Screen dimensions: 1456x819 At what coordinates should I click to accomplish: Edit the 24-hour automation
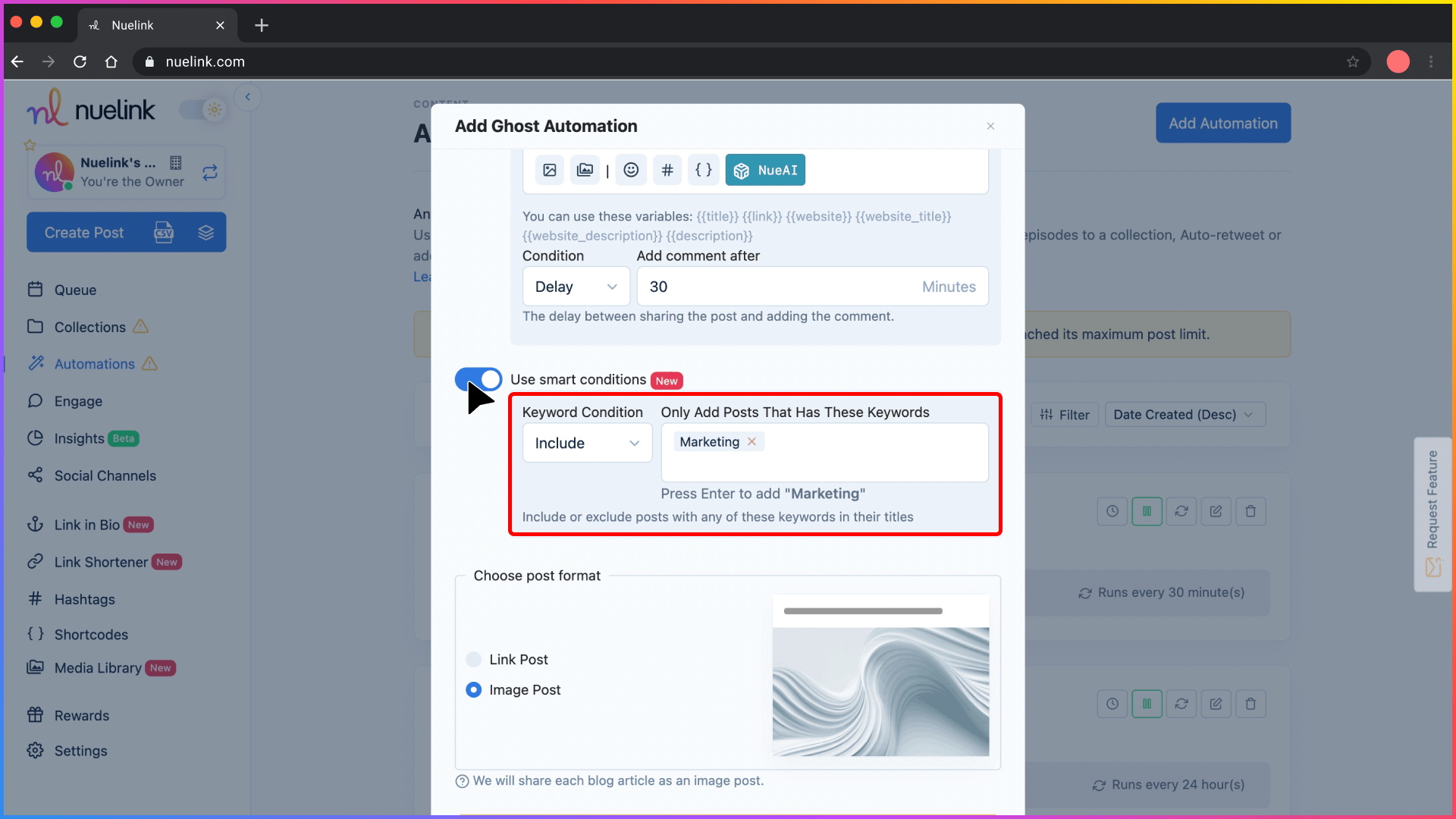(1216, 704)
